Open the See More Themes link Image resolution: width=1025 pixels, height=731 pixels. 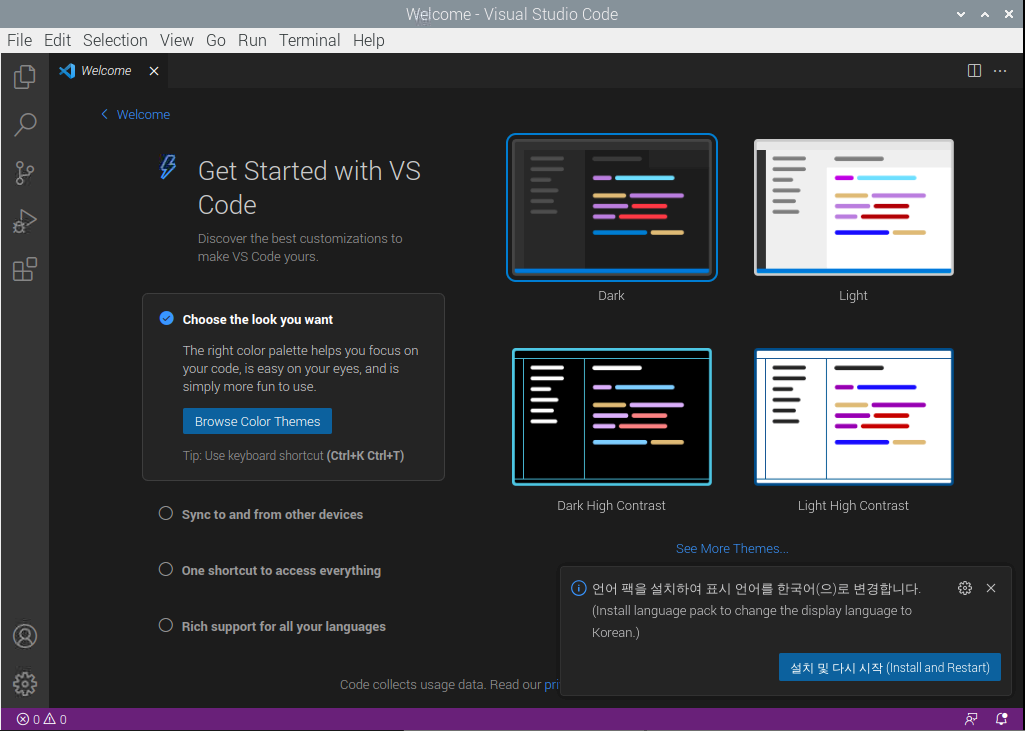[732, 549]
